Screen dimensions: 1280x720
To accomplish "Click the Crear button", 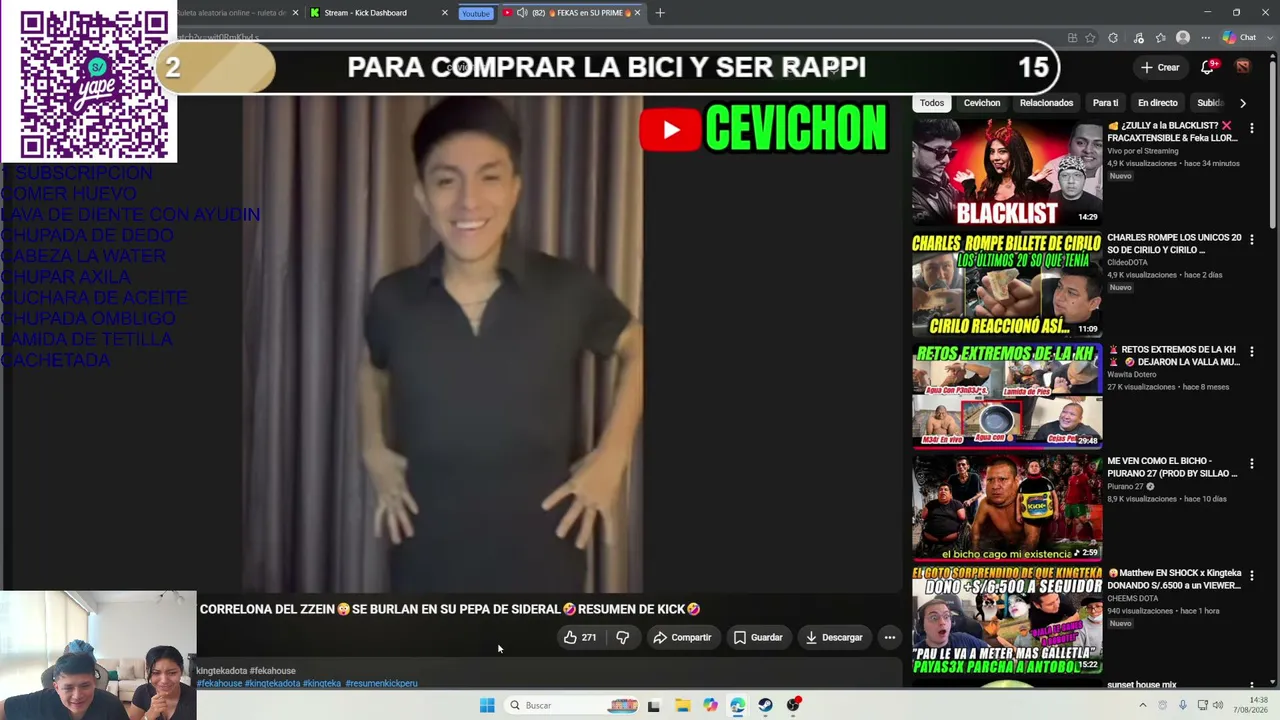I will 1160,67.
